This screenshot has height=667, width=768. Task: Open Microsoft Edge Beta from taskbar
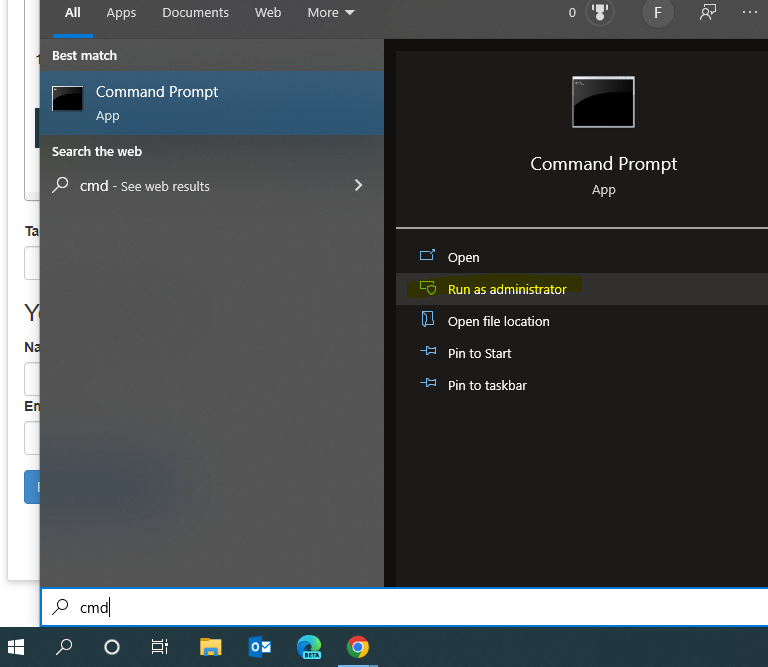[x=309, y=647]
